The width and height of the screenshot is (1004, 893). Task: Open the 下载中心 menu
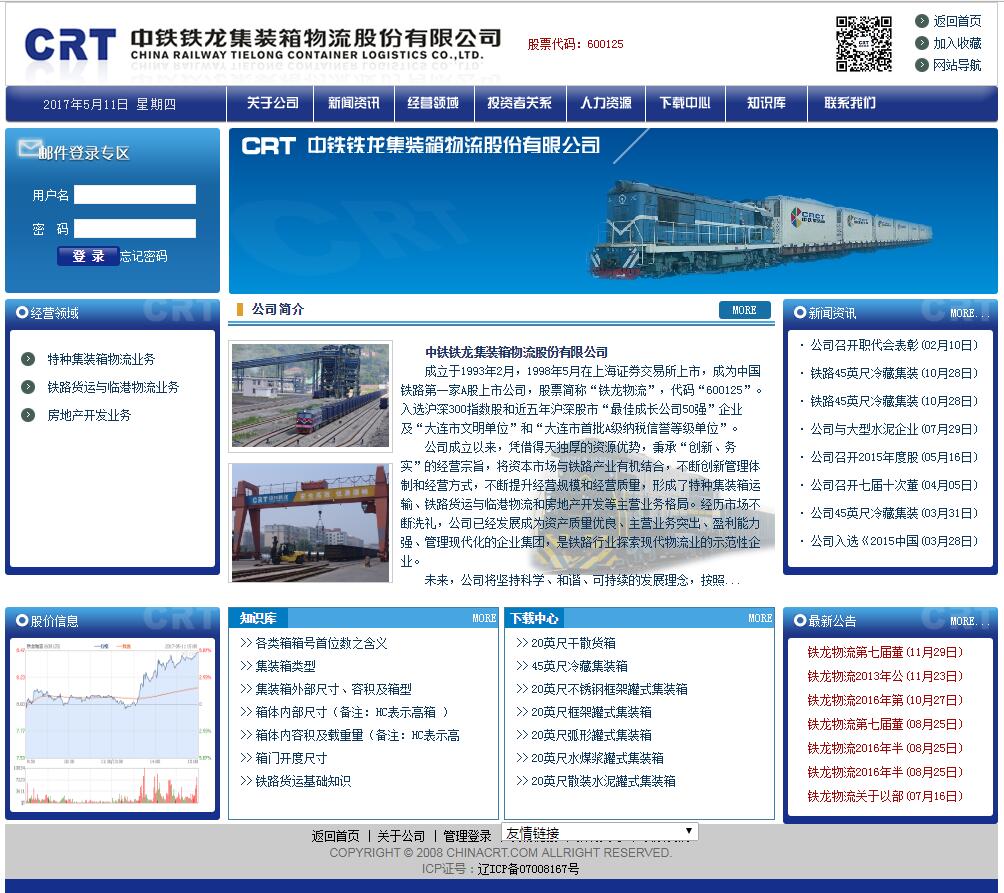click(x=685, y=103)
